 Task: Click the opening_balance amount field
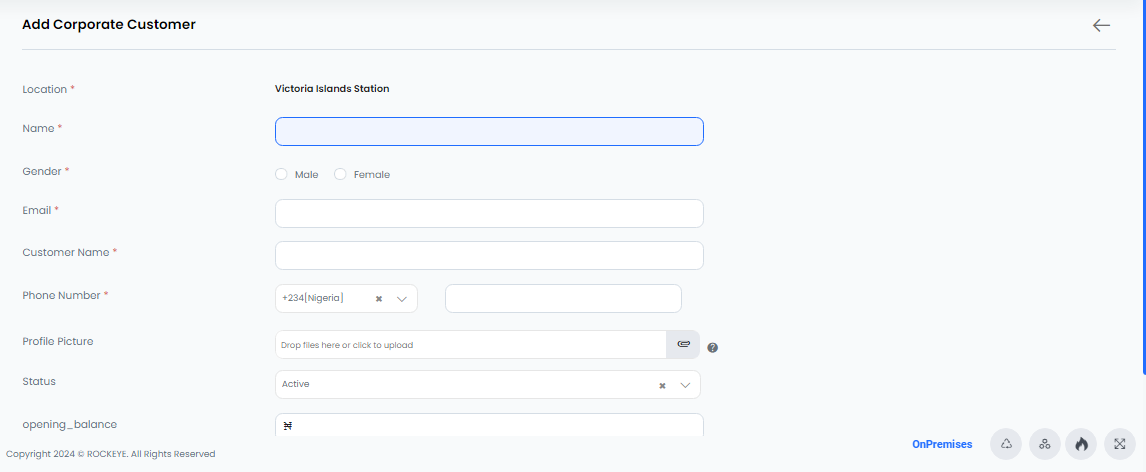489,425
